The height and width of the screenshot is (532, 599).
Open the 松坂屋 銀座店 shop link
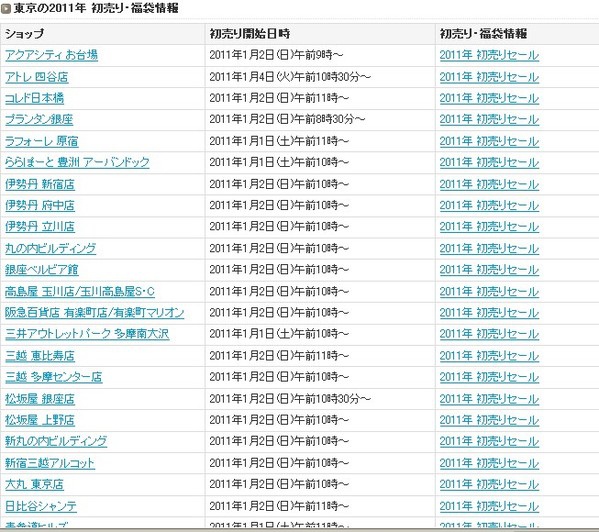[x=40, y=399]
